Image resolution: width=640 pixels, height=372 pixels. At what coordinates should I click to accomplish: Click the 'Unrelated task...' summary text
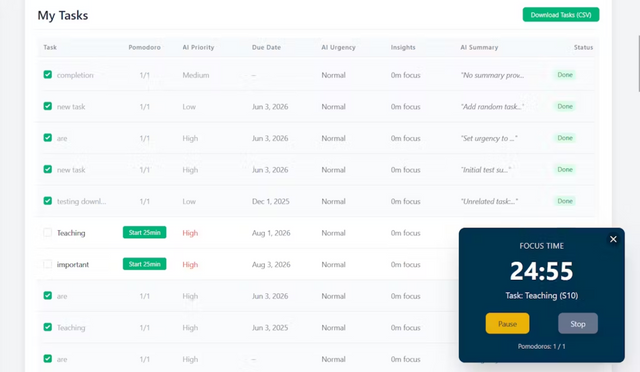[x=489, y=201]
